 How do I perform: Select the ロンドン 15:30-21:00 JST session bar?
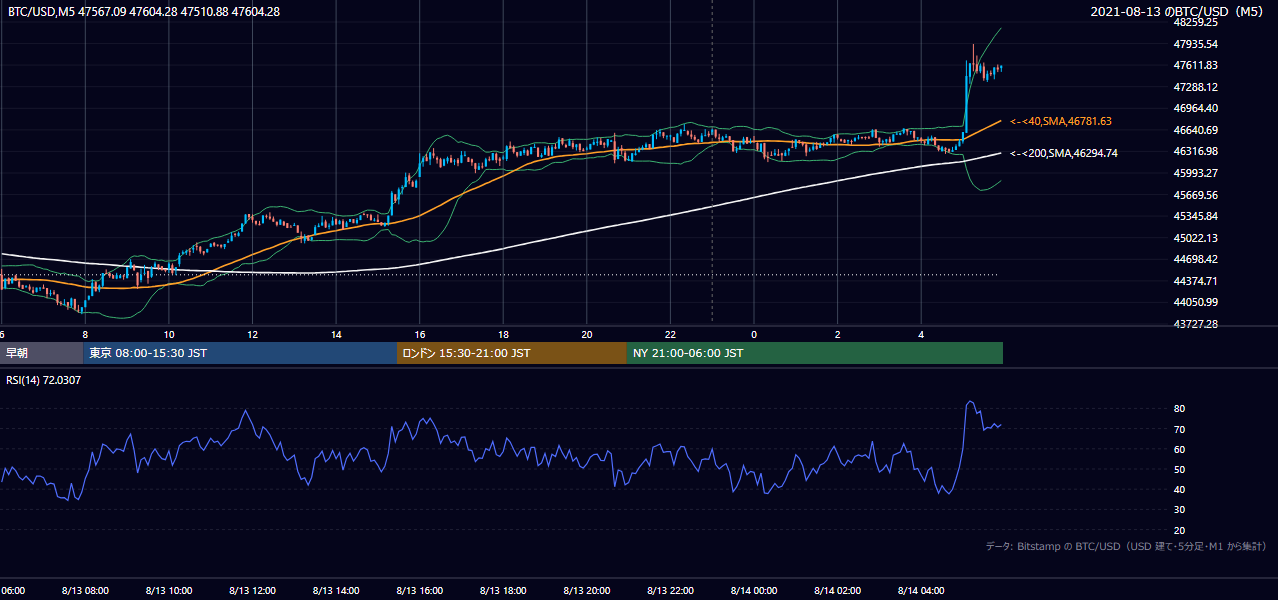point(512,353)
